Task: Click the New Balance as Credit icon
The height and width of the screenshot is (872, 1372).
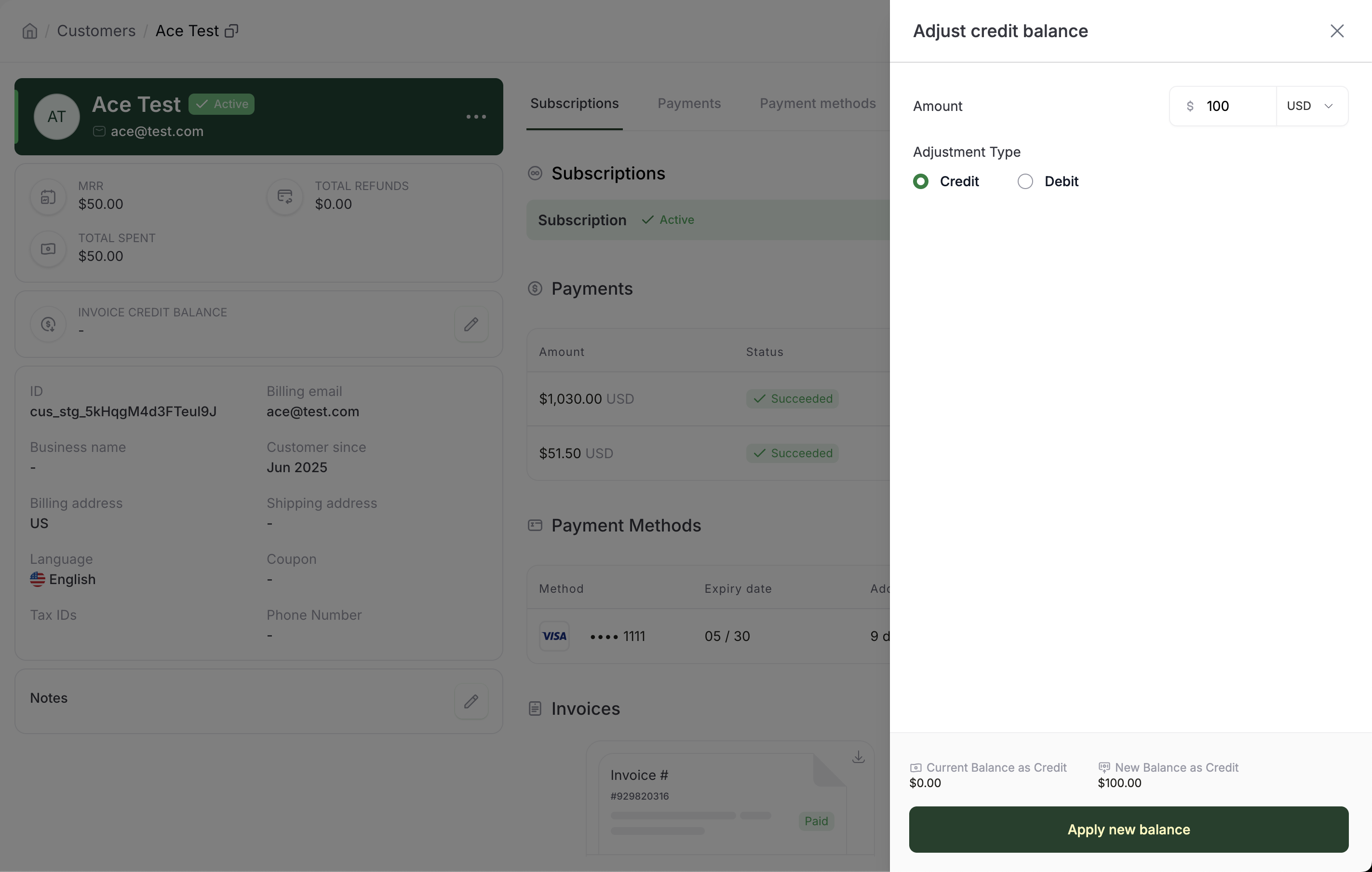Action: pos(1104,768)
